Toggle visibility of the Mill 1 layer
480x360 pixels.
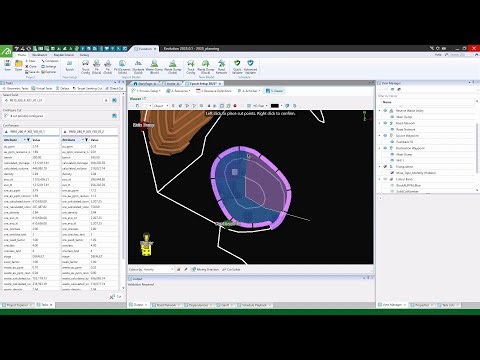pos(392,160)
